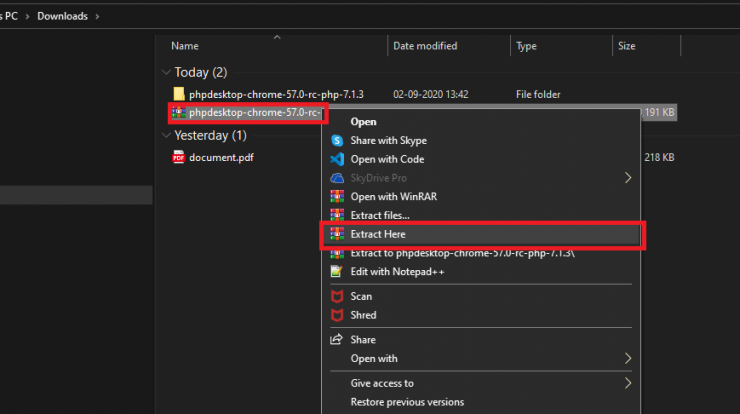This screenshot has height=414, width=740.
Task: Click WinRAR icon next to Extract files...
Action: click(x=337, y=215)
